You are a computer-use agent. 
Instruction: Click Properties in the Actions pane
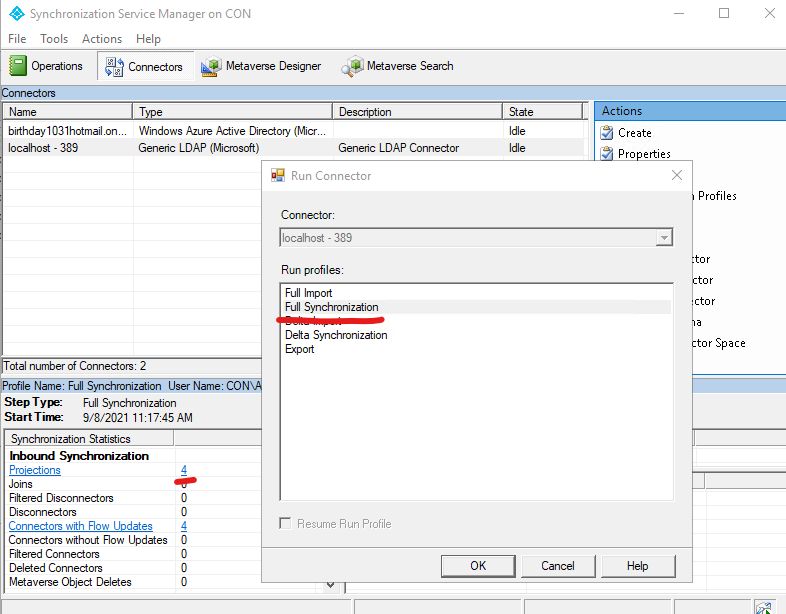pyautogui.click(x=644, y=154)
